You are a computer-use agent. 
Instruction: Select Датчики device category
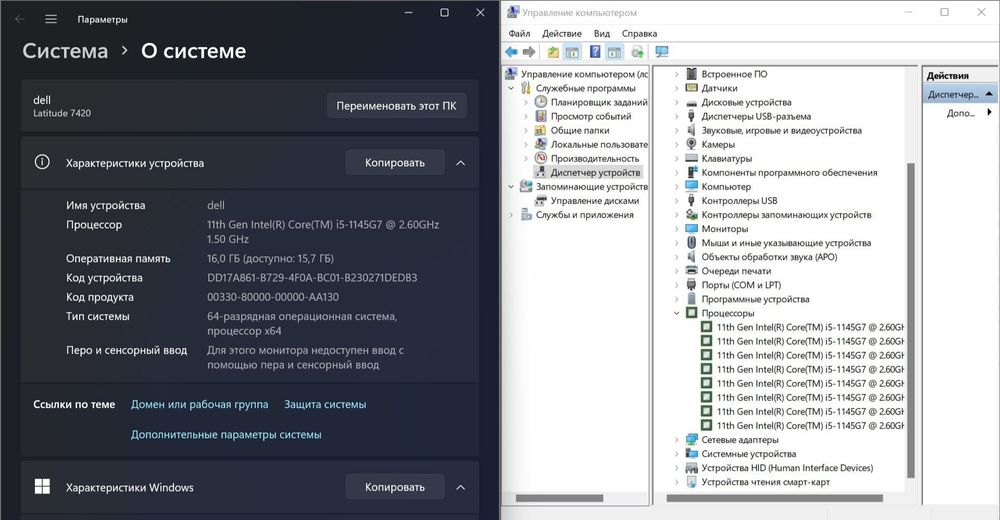click(719, 88)
